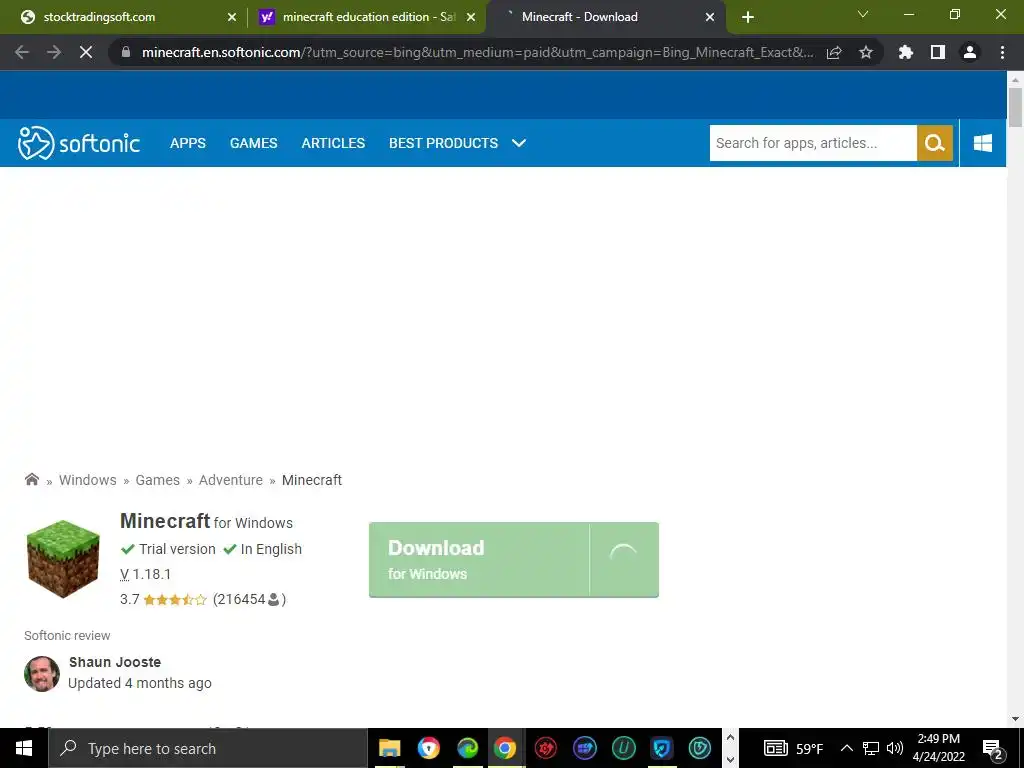Open the GAMES menu

(x=253, y=143)
